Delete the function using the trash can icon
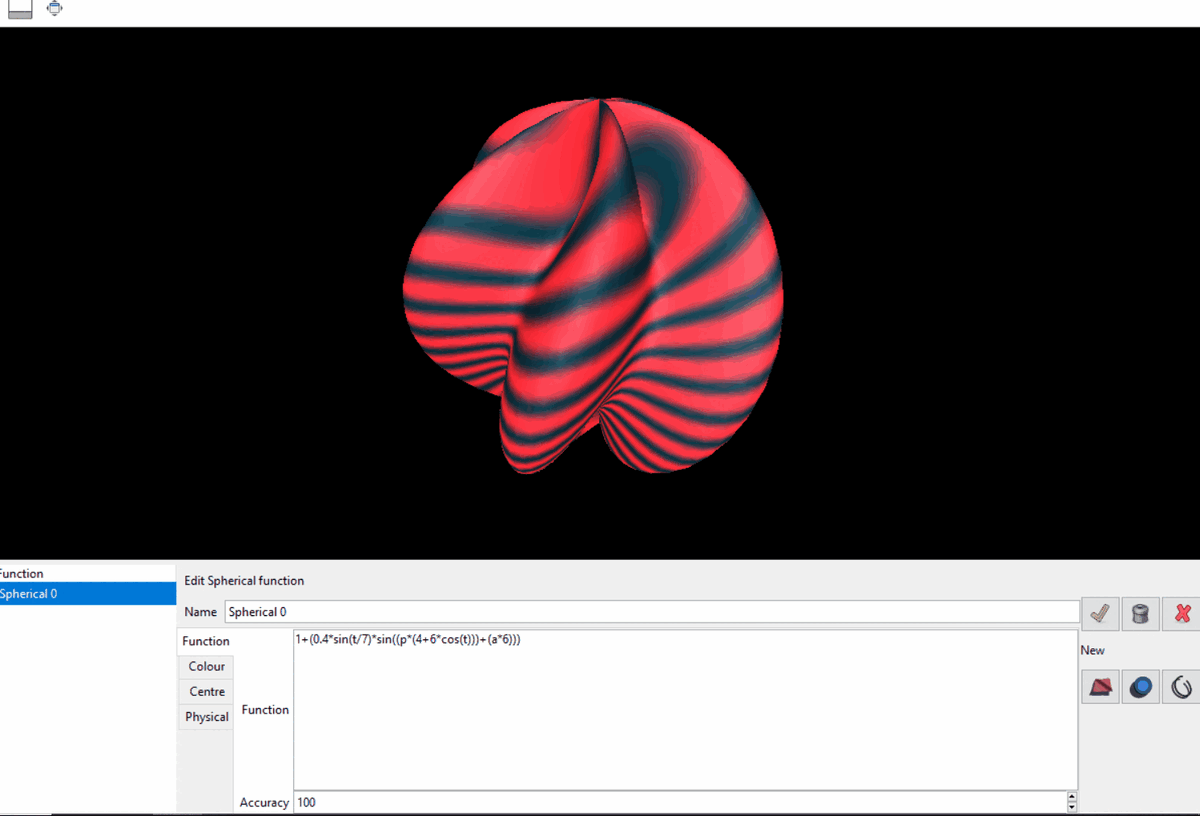This screenshot has width=1200, height=816. click(1141, 613)
